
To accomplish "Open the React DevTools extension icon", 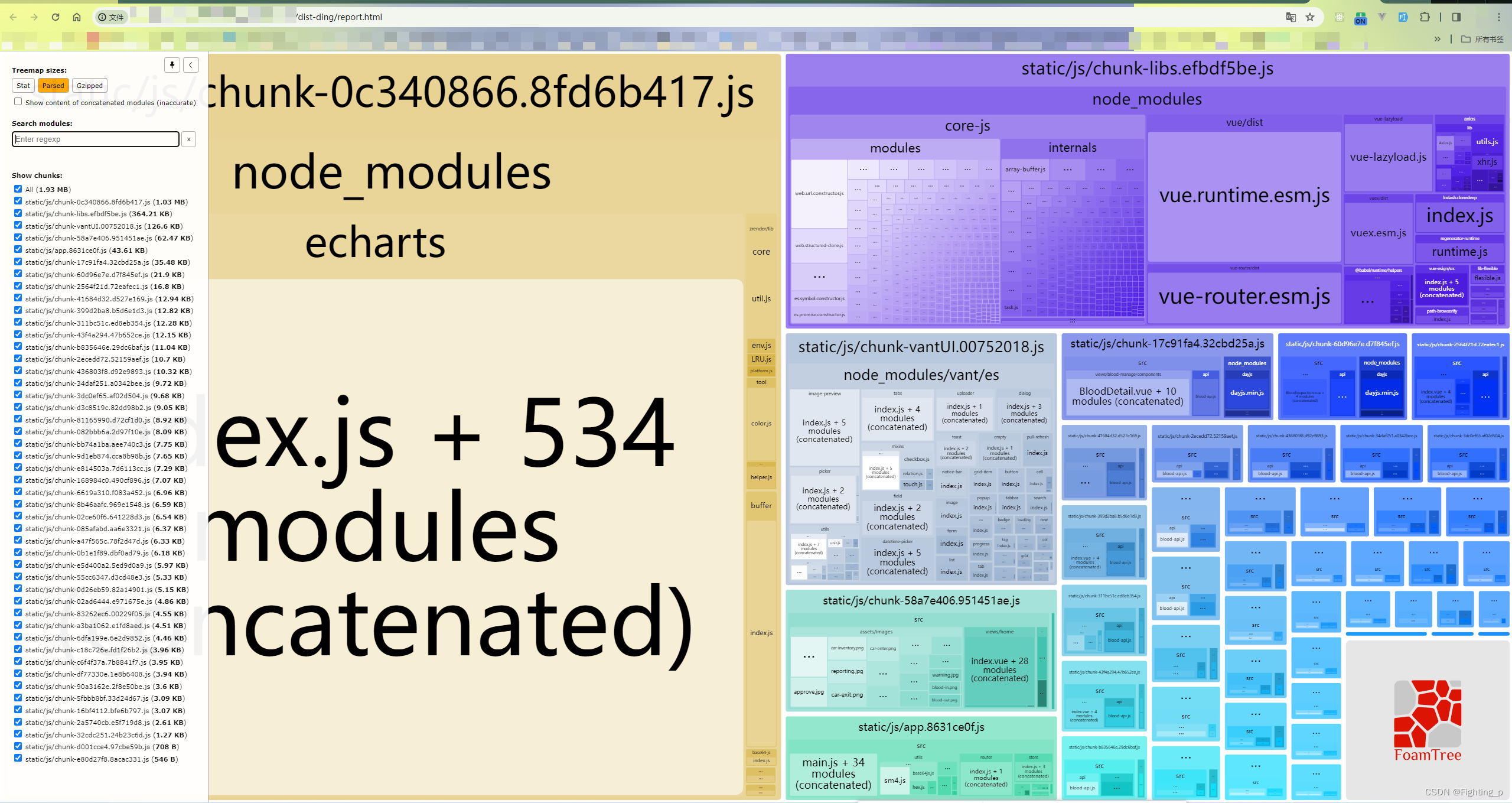I will 1340,17.
